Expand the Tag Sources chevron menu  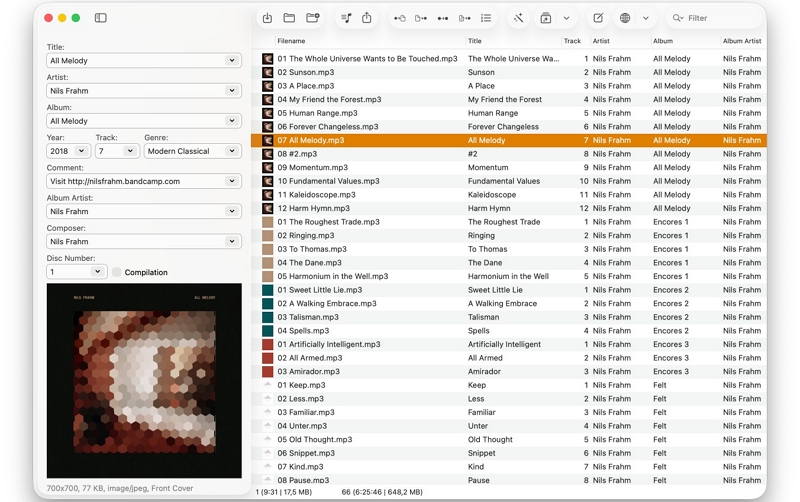(x=645, y=18)
